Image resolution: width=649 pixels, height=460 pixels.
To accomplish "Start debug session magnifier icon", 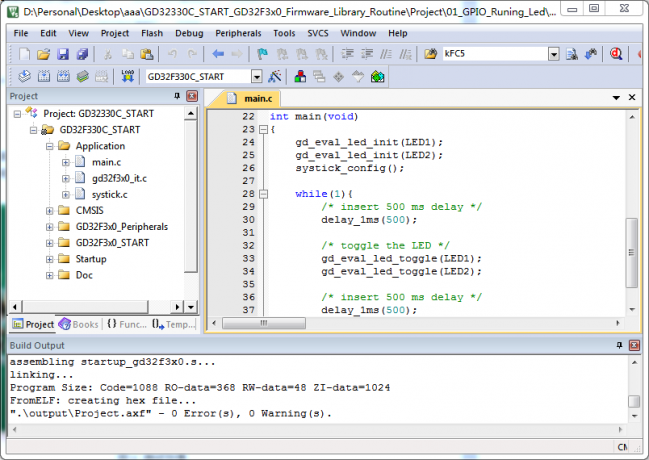I will tap(617, 53).
